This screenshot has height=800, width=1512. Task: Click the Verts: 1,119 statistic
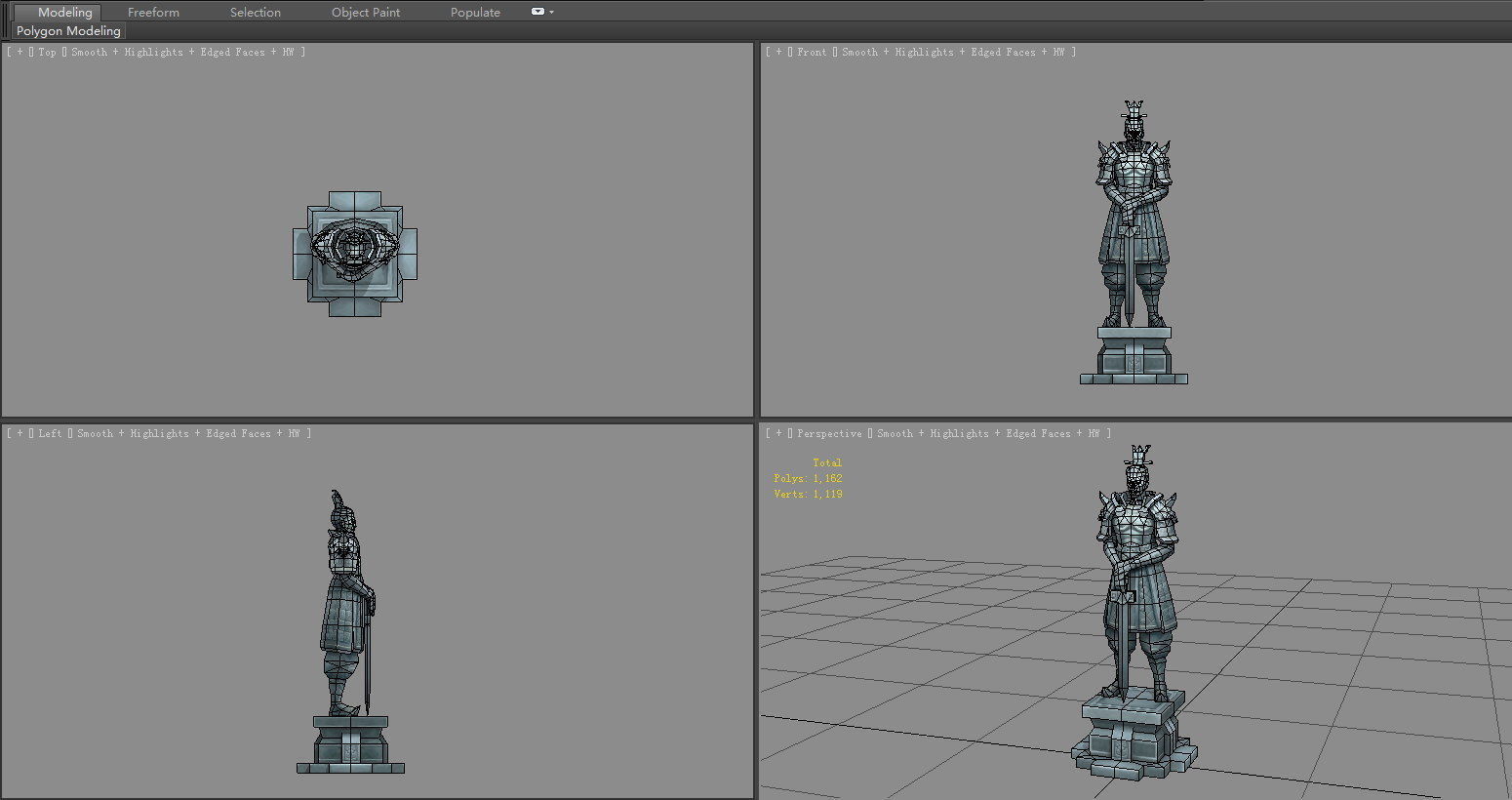click(x=808, y=494)
